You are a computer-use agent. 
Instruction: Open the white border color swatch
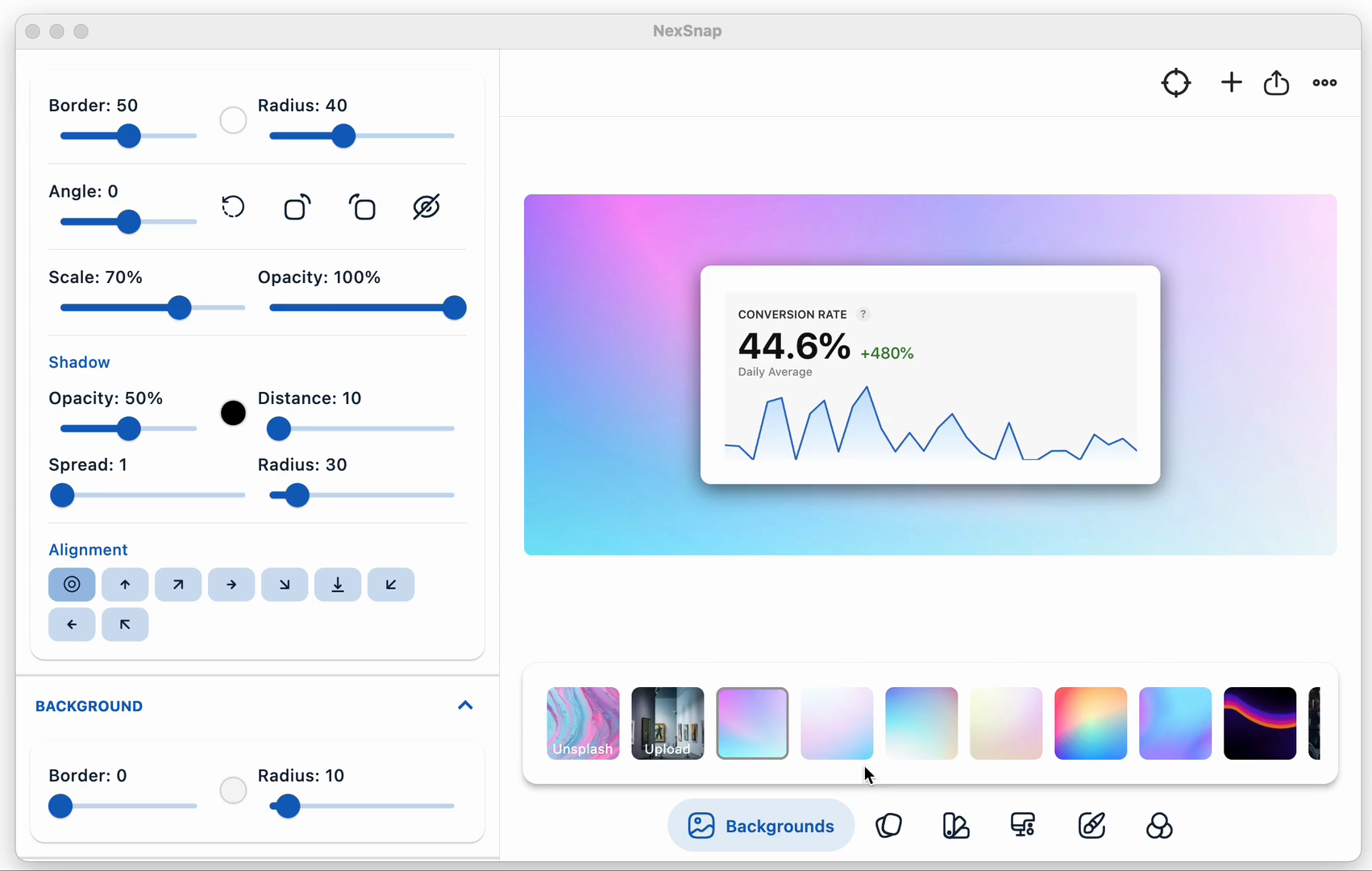(233, 120)
